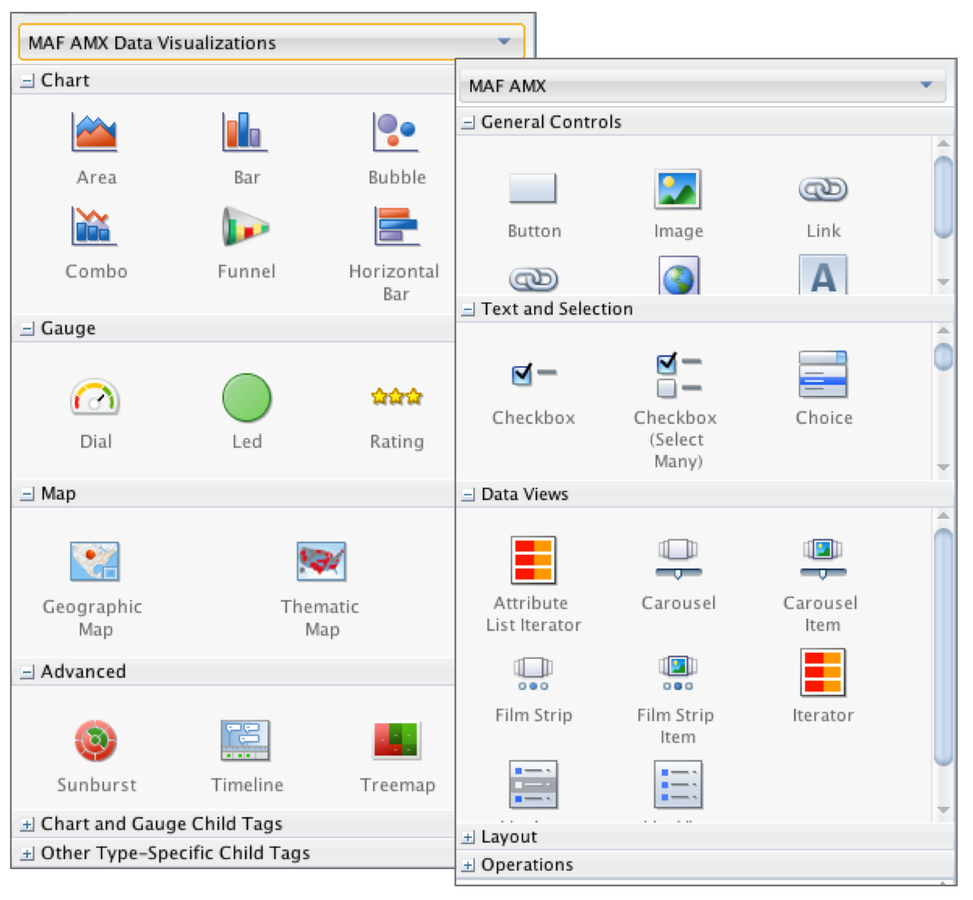Click the General Controls scrollbar thumb
973x900 pixels.
(944, 197)
